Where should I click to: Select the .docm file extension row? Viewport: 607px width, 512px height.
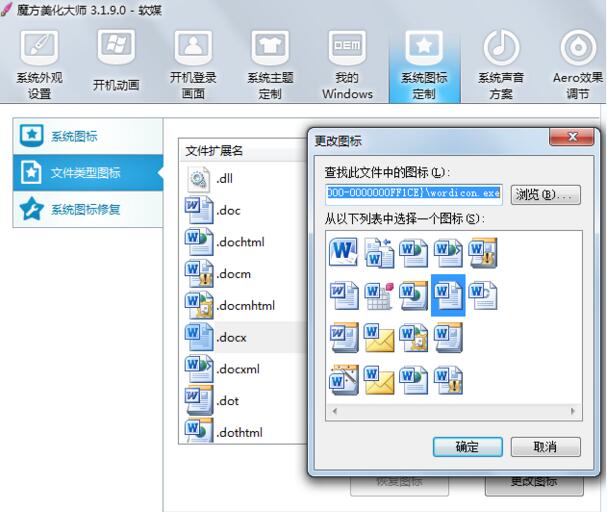[x=243, y=274]
